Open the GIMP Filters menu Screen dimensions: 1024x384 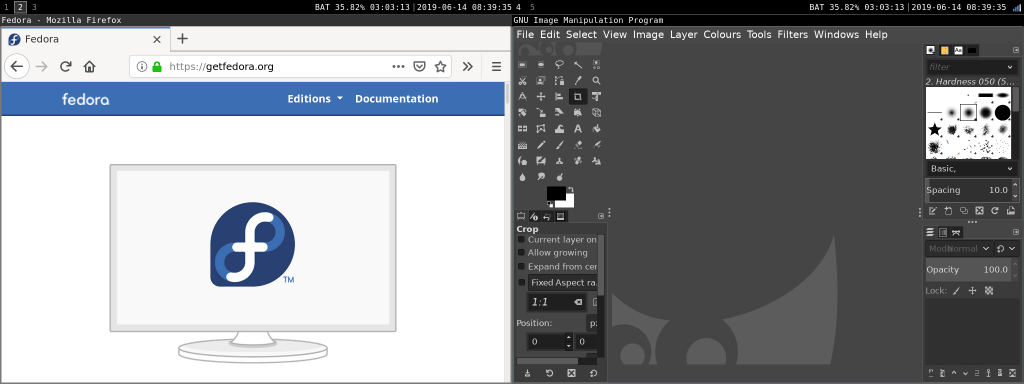coord(792,35)
